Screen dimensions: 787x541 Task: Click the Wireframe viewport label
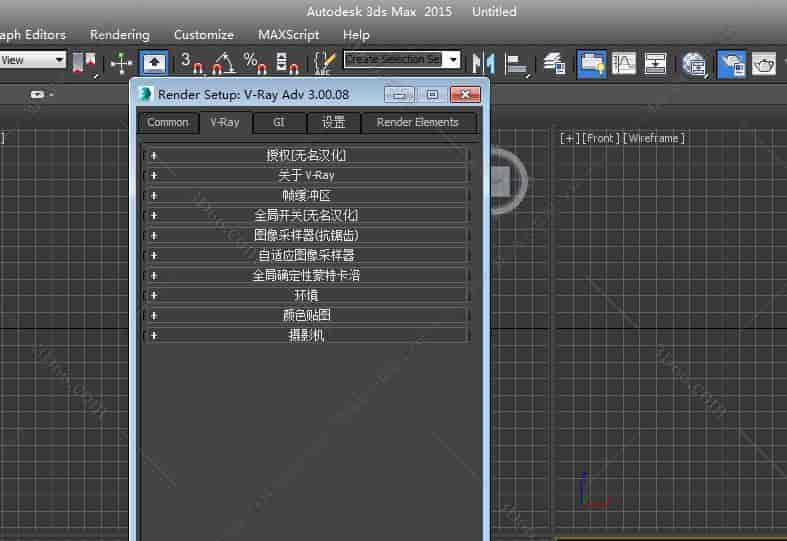(655, 138)
